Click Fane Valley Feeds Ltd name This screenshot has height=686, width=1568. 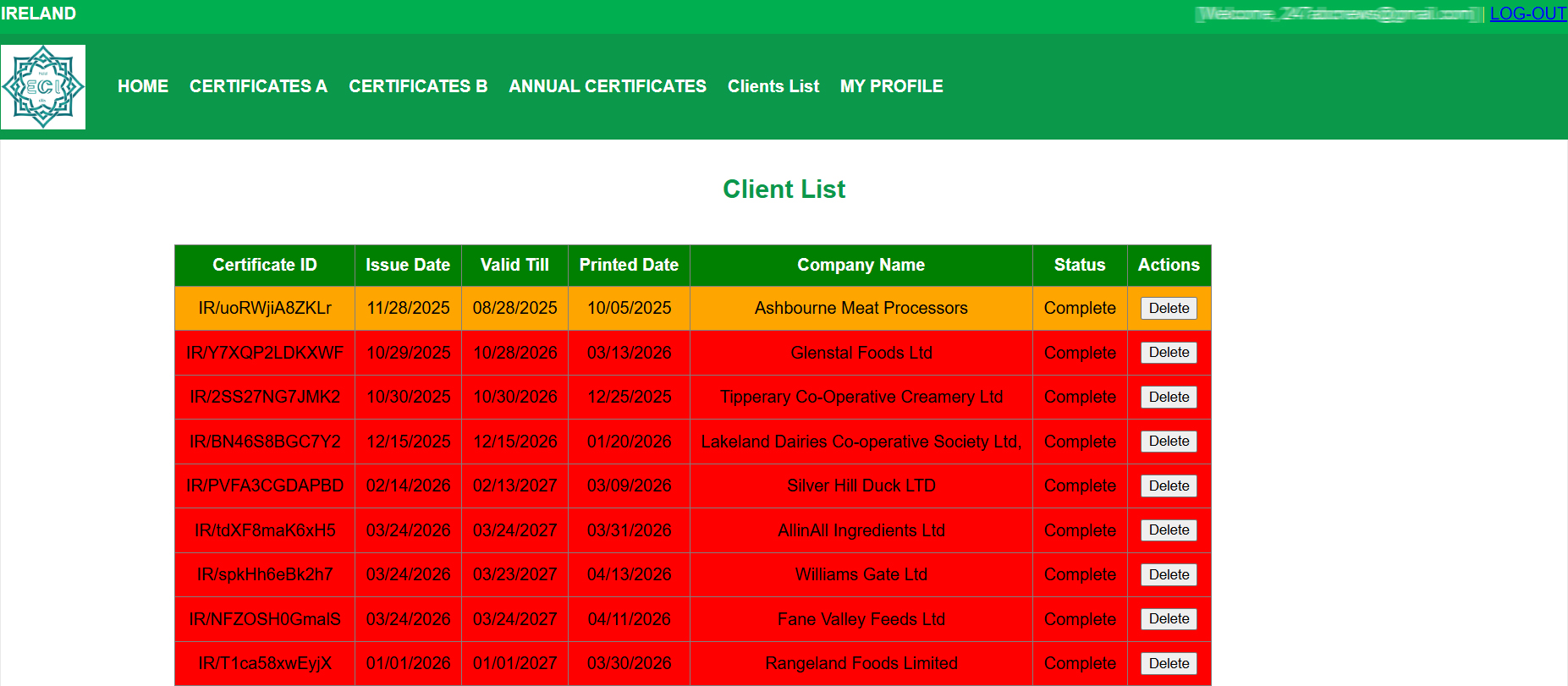tap(861, 619)
